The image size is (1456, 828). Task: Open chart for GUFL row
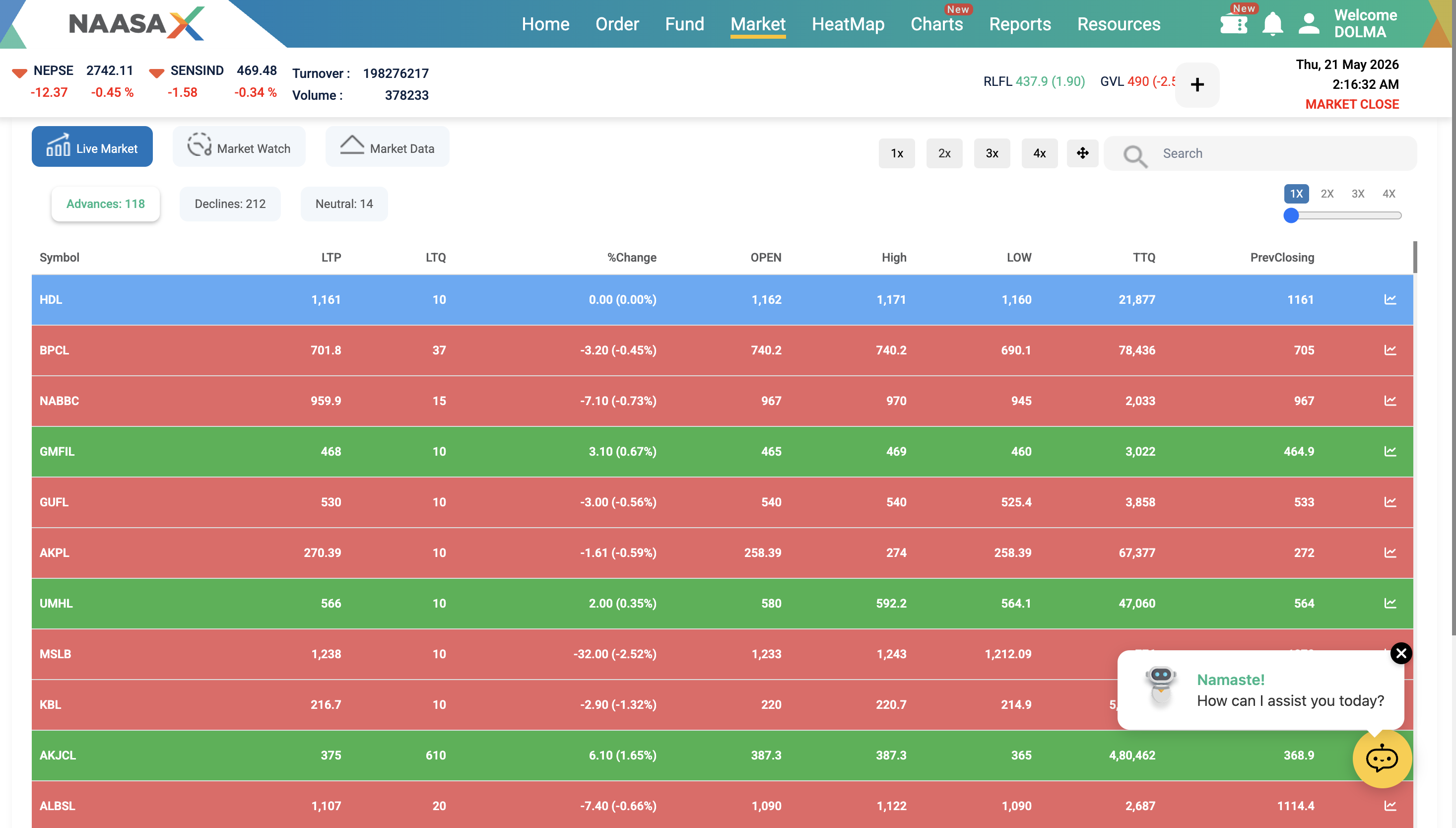(x=1390, y=502)
